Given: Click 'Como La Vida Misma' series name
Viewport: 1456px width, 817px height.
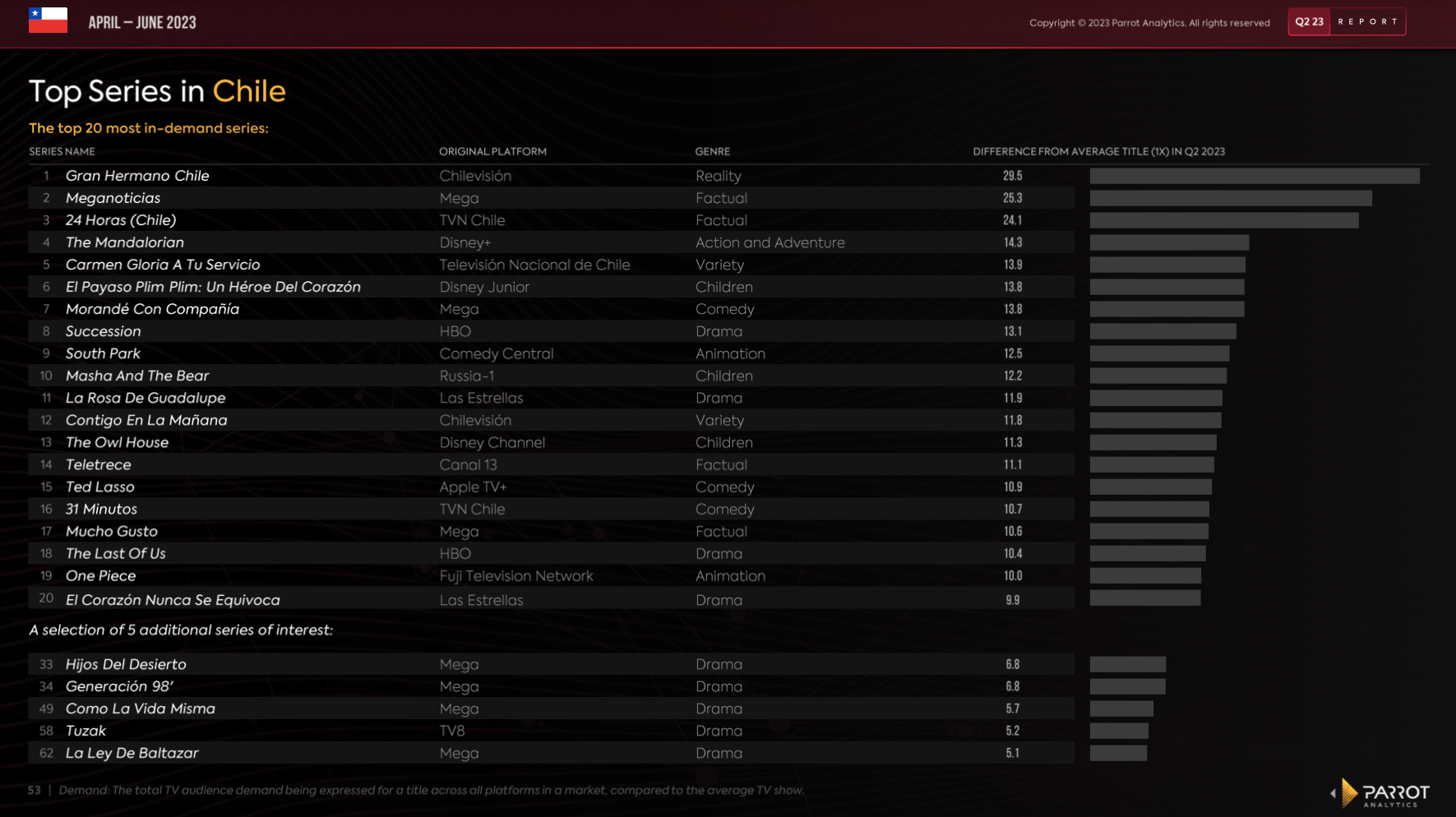Looking at the screenshot, I should point(140,709).
